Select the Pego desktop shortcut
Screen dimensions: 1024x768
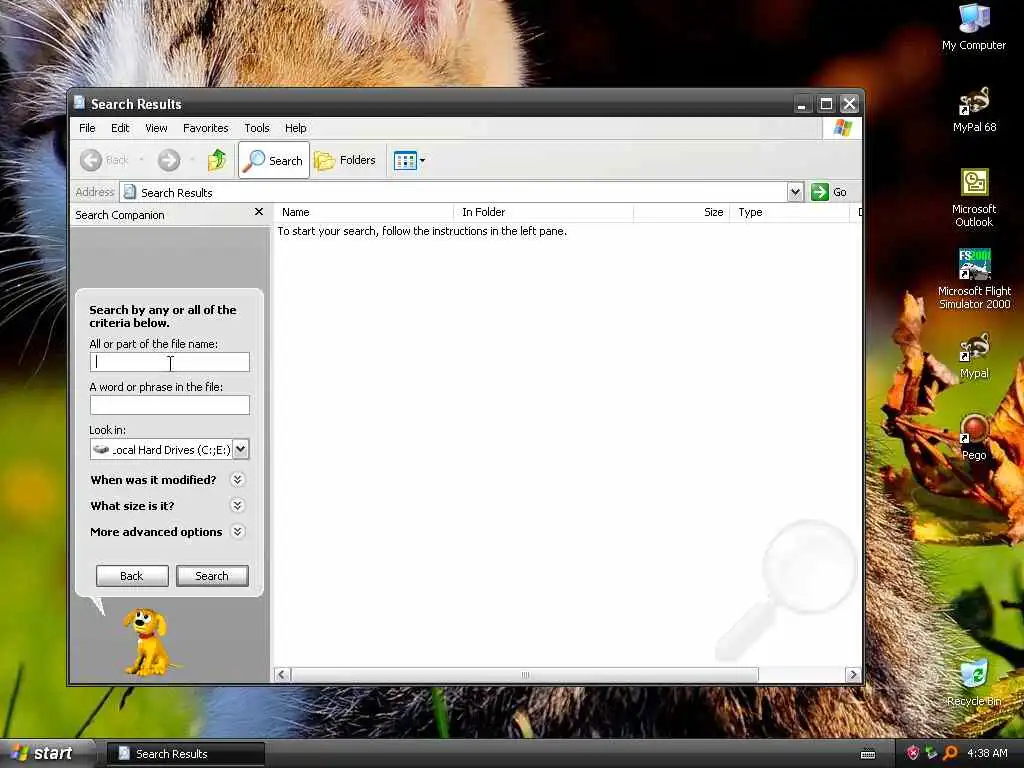click(x=974, y=438)
